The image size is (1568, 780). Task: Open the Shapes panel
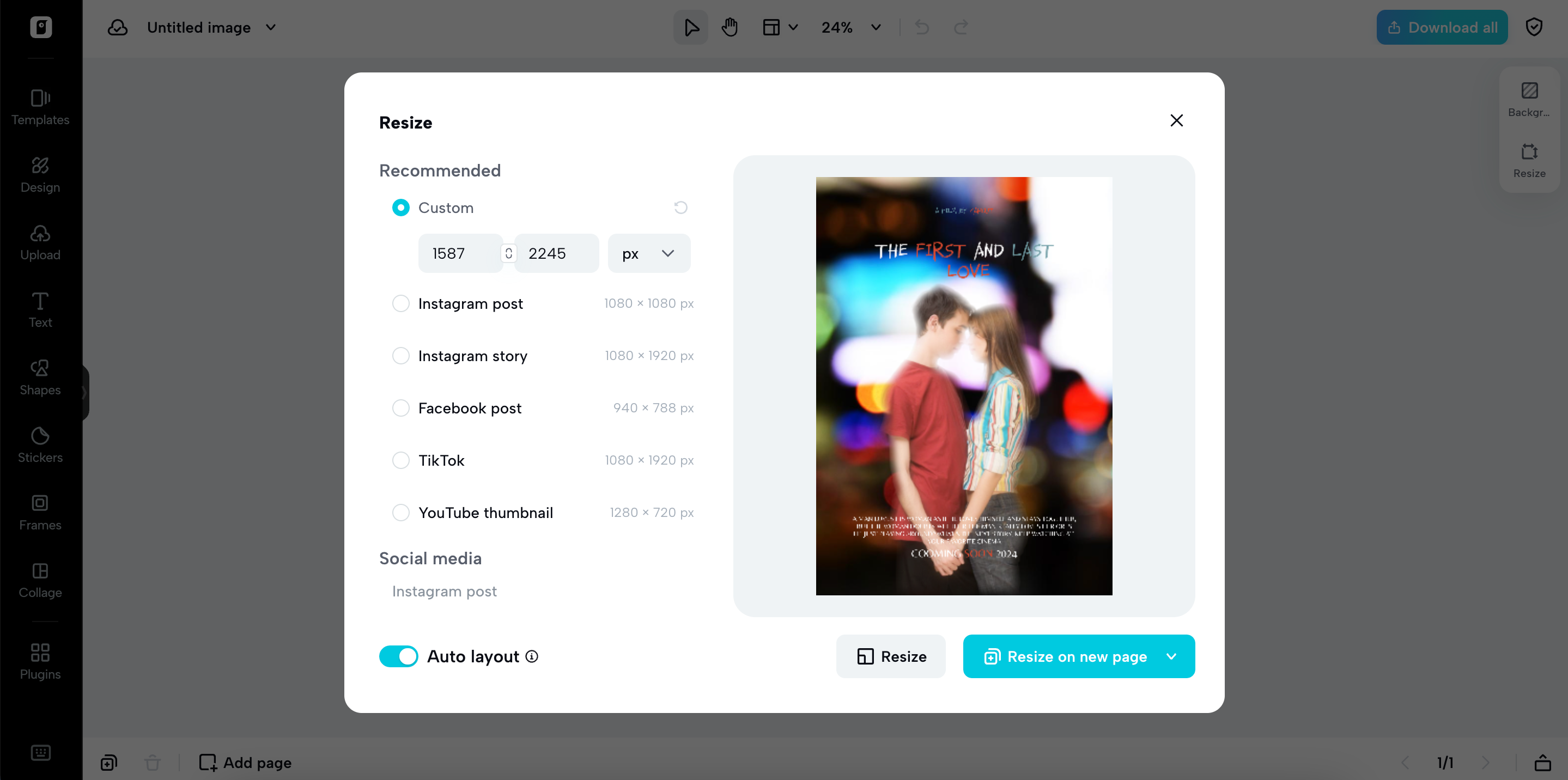(x=40, y=377)
